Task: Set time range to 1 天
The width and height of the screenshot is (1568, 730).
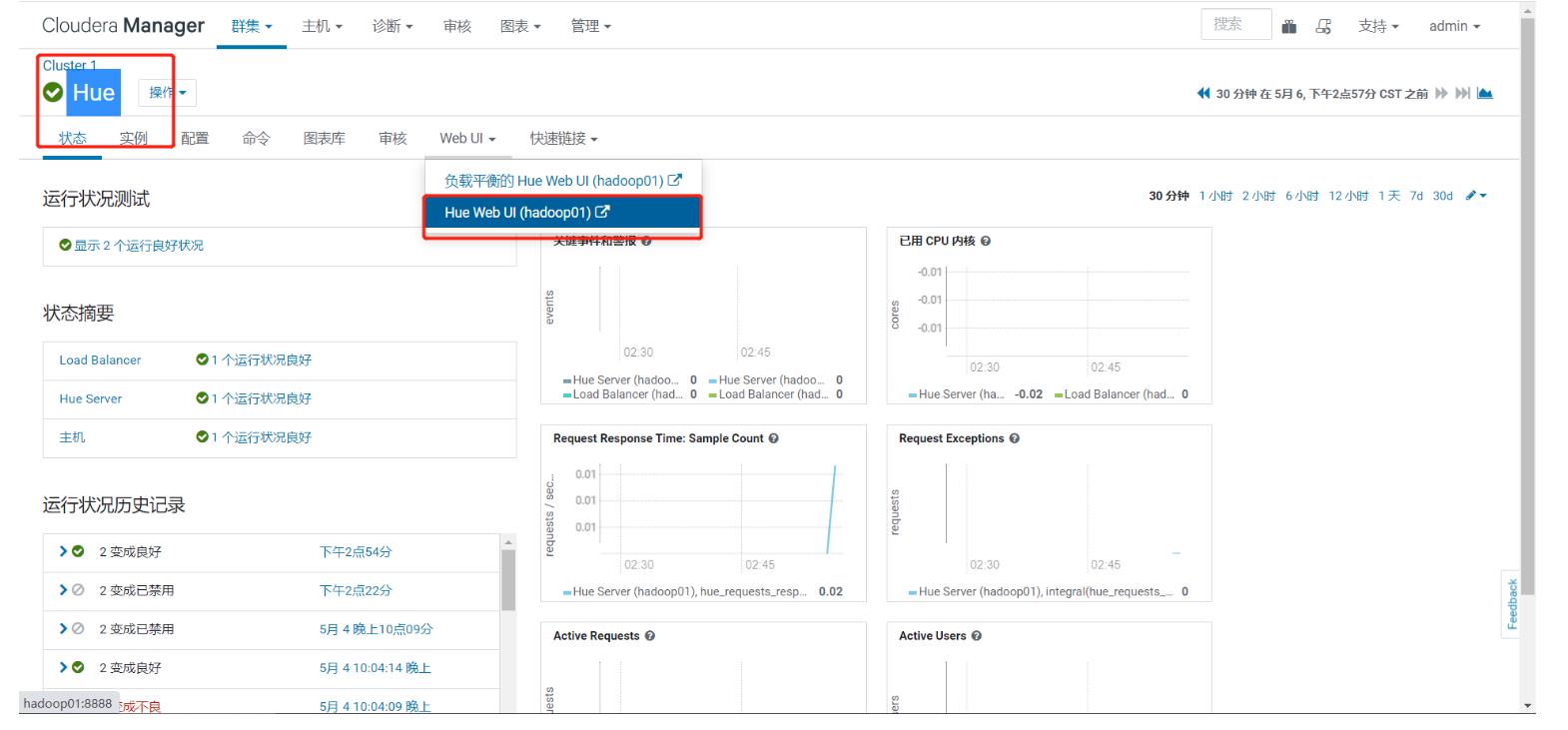Action: pos(1389,196)
